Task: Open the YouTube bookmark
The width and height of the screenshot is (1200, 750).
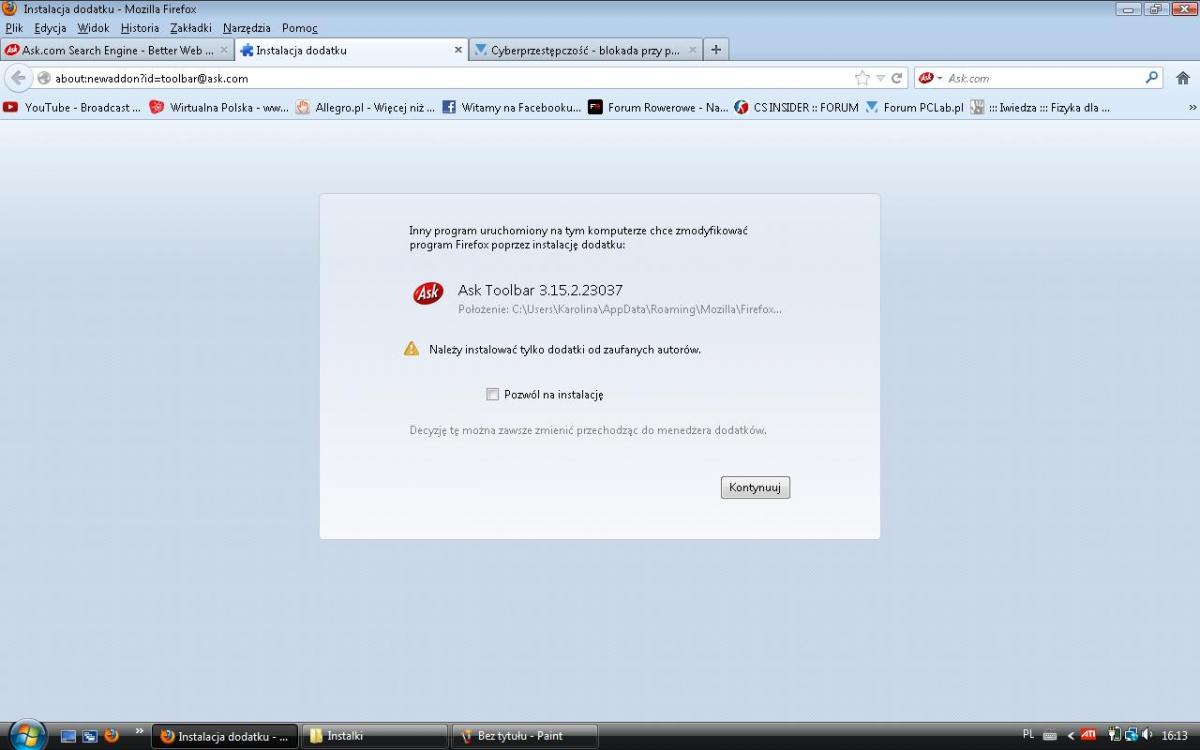Action: 72,107
